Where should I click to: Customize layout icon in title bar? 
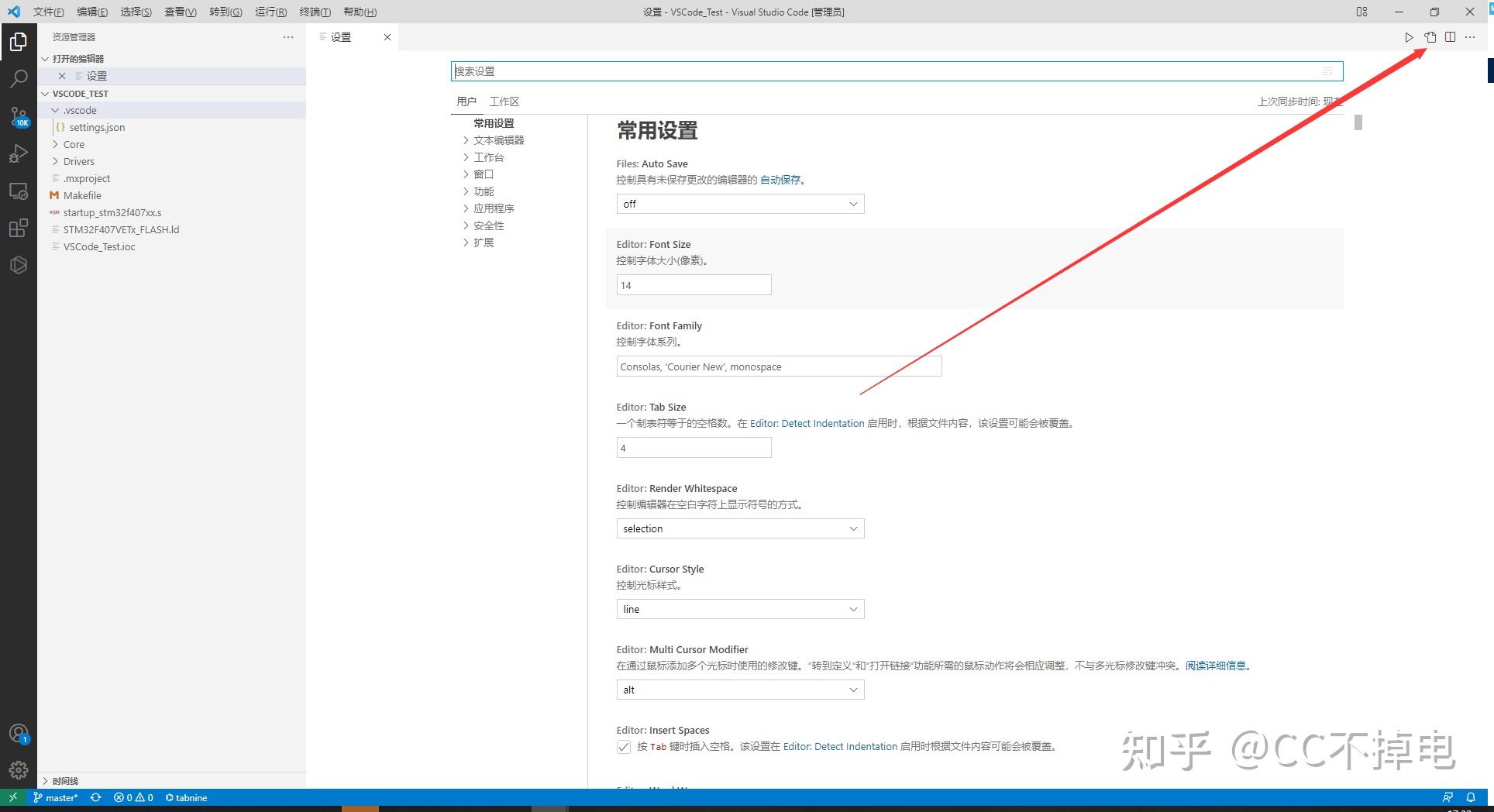[x=1361, y=12]
